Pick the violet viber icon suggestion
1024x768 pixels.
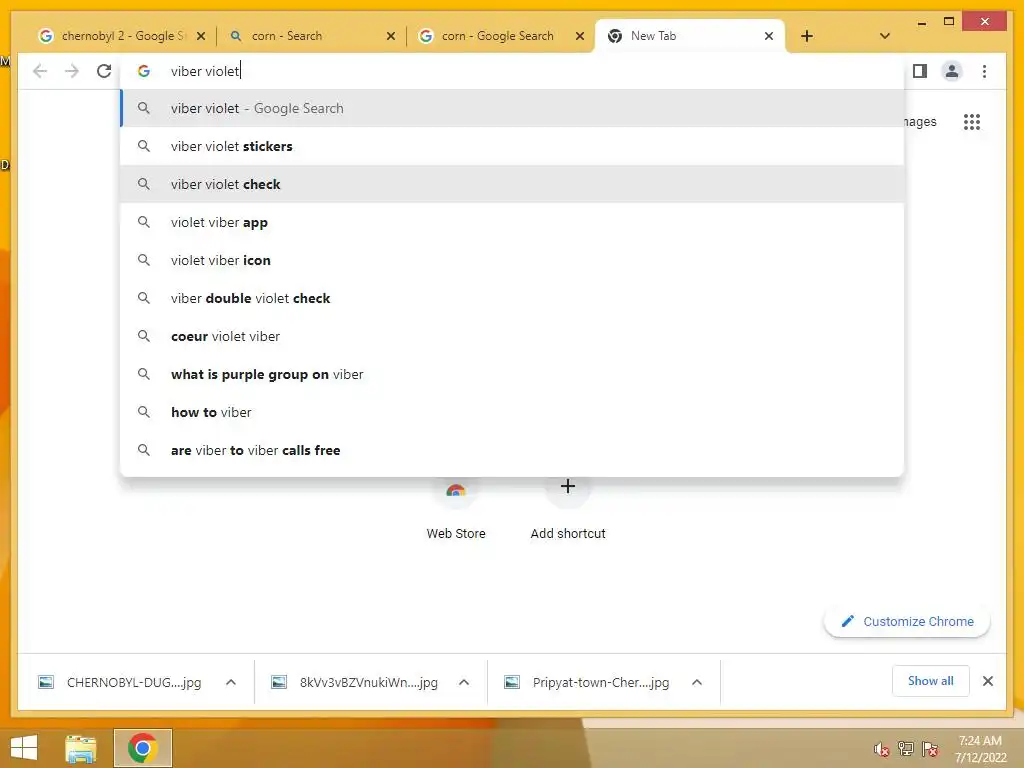click(x=513, y=260)
